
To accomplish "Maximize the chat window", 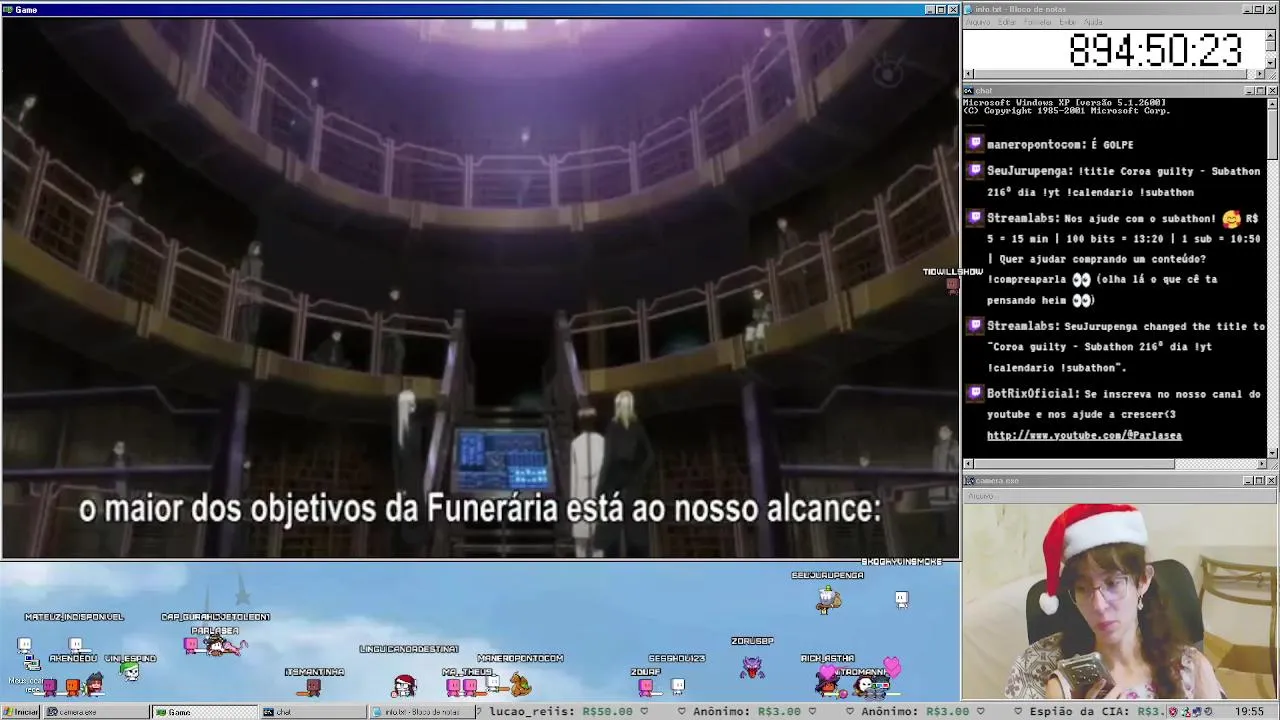I will pos(1260,91).
